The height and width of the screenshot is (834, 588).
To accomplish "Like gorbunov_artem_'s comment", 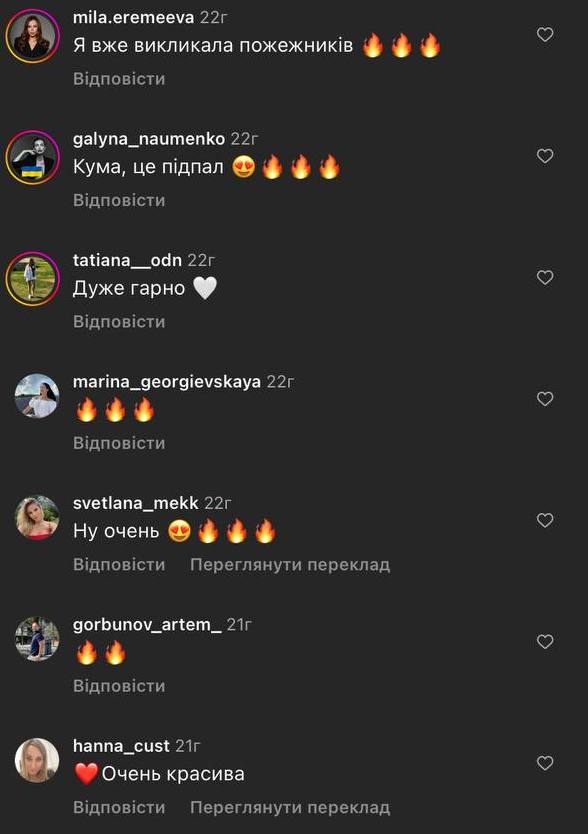I will click(x=545, y=641).
